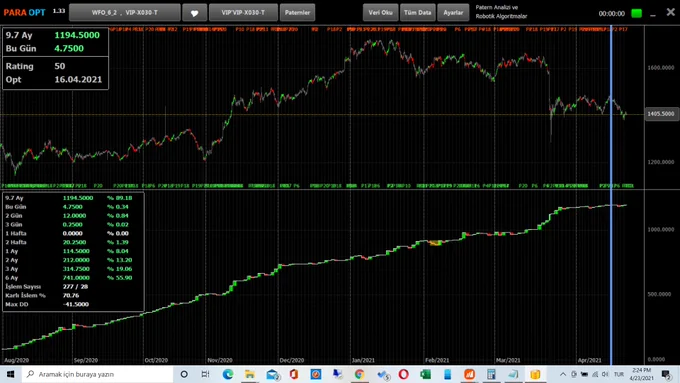Screen dimensions: 680x383
Task: Show hidden system tray icons
Action: pos(563,374)
